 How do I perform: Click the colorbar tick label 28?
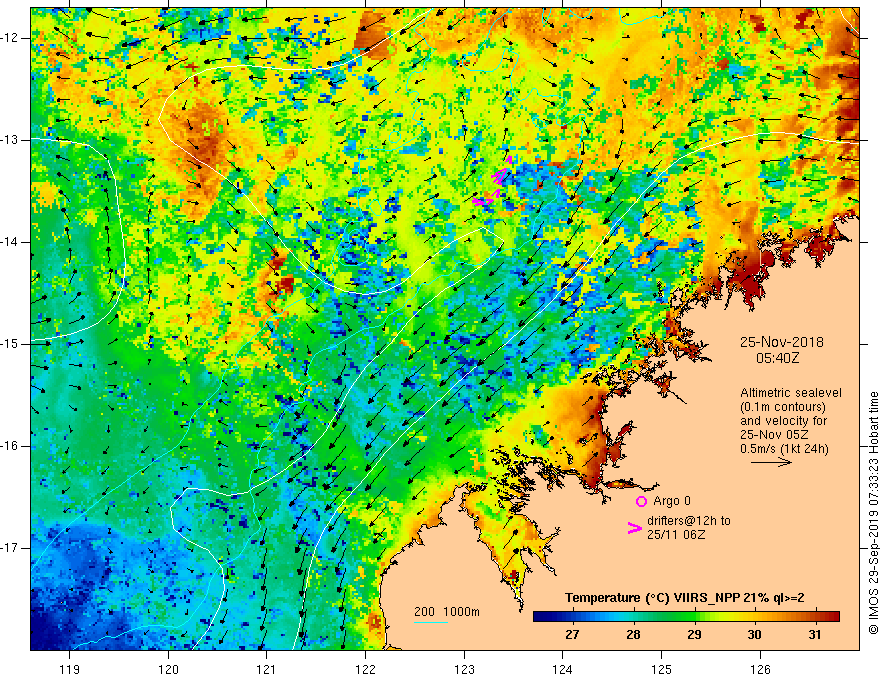(x=633, y=635)
